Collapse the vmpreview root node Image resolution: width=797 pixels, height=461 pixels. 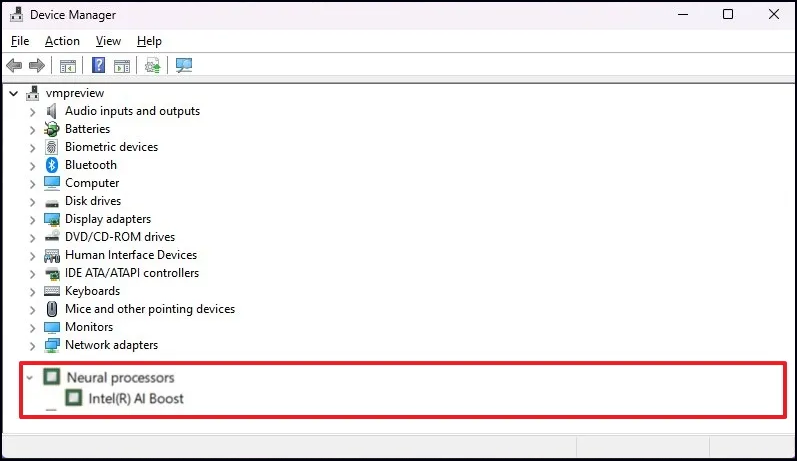tap(14, 94)
